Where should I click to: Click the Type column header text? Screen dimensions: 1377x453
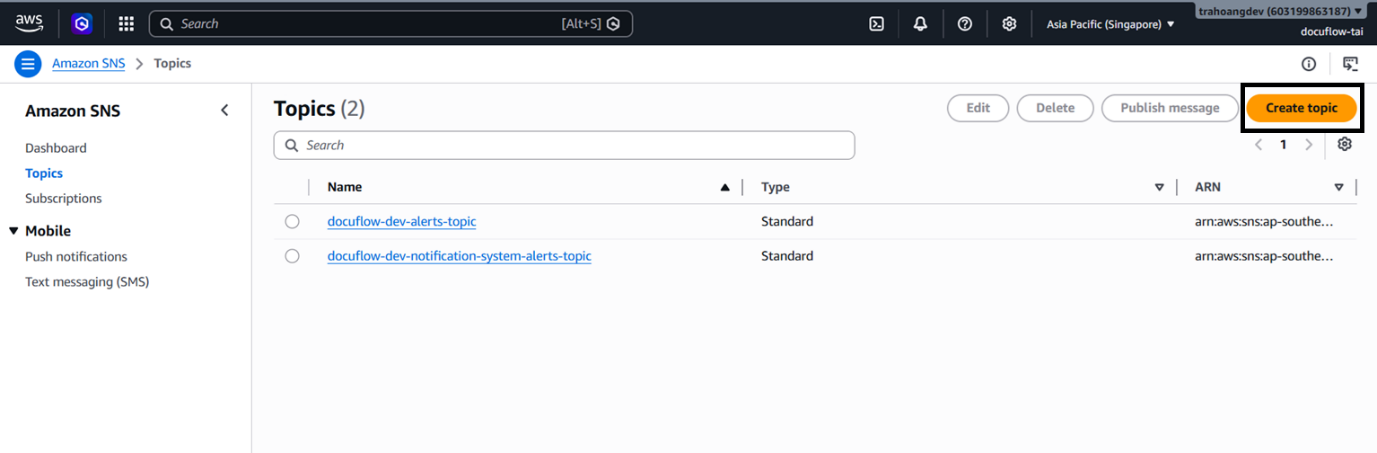coord(776,187)
